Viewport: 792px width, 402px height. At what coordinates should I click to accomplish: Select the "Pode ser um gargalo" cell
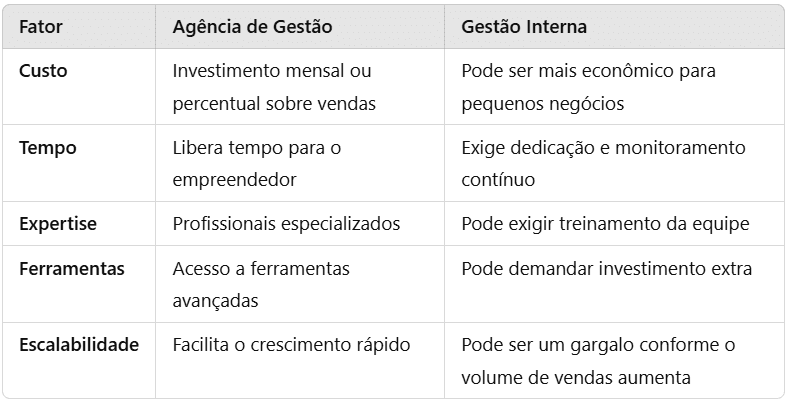pos(598,360)
